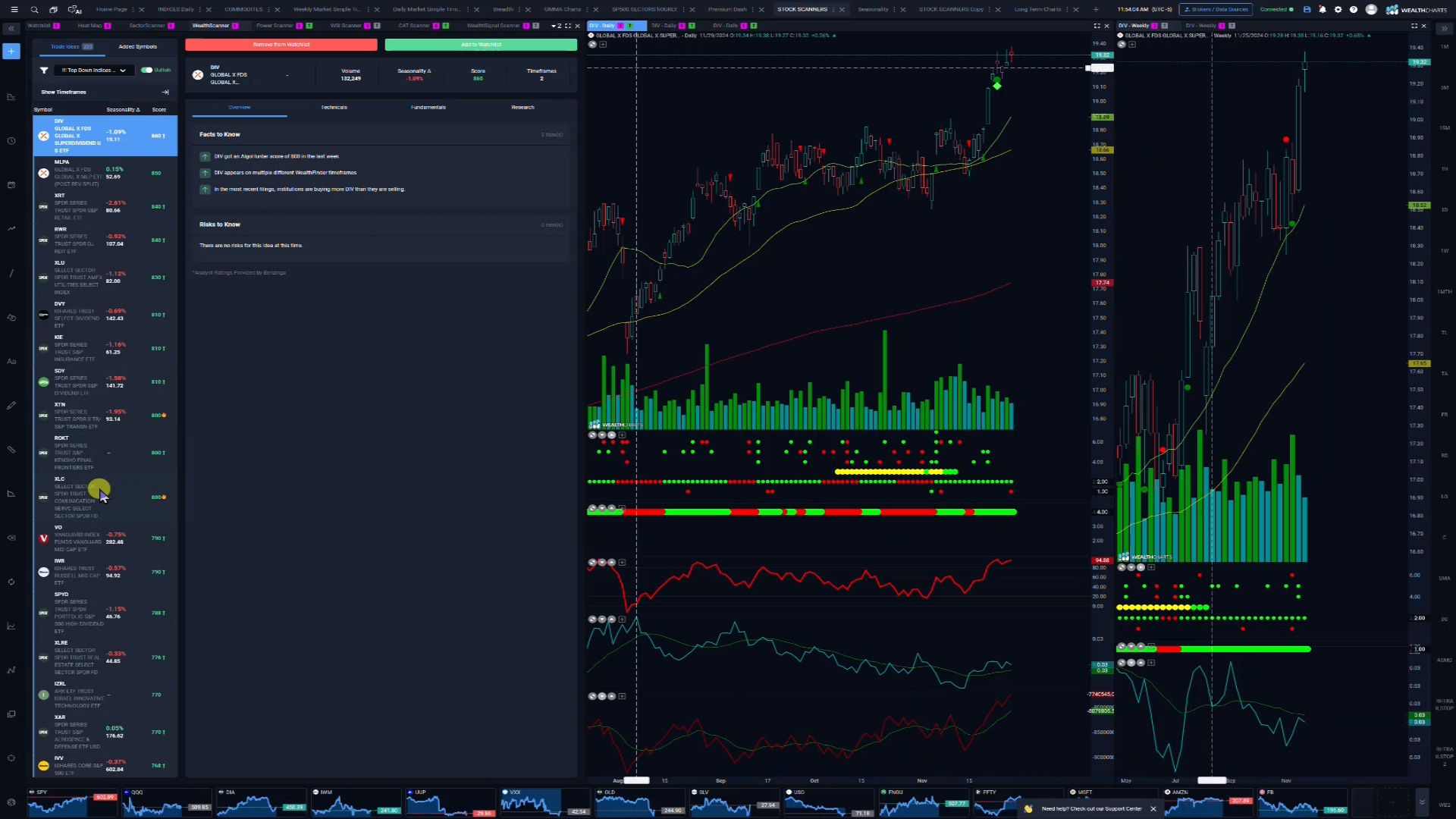
Task: Click Show Timeframes label
Action: tap(64, 93)
